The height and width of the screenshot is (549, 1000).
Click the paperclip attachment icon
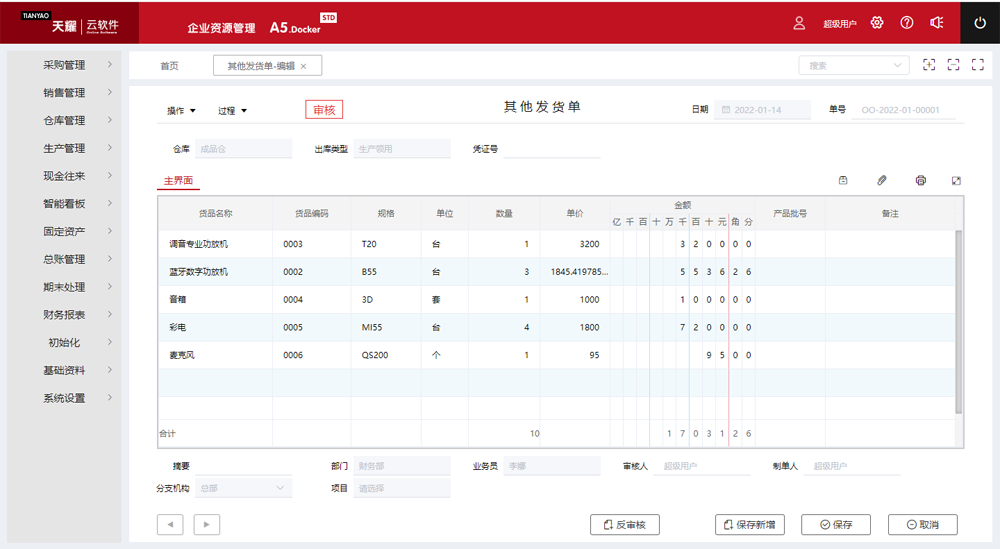(x=882, y=180)
